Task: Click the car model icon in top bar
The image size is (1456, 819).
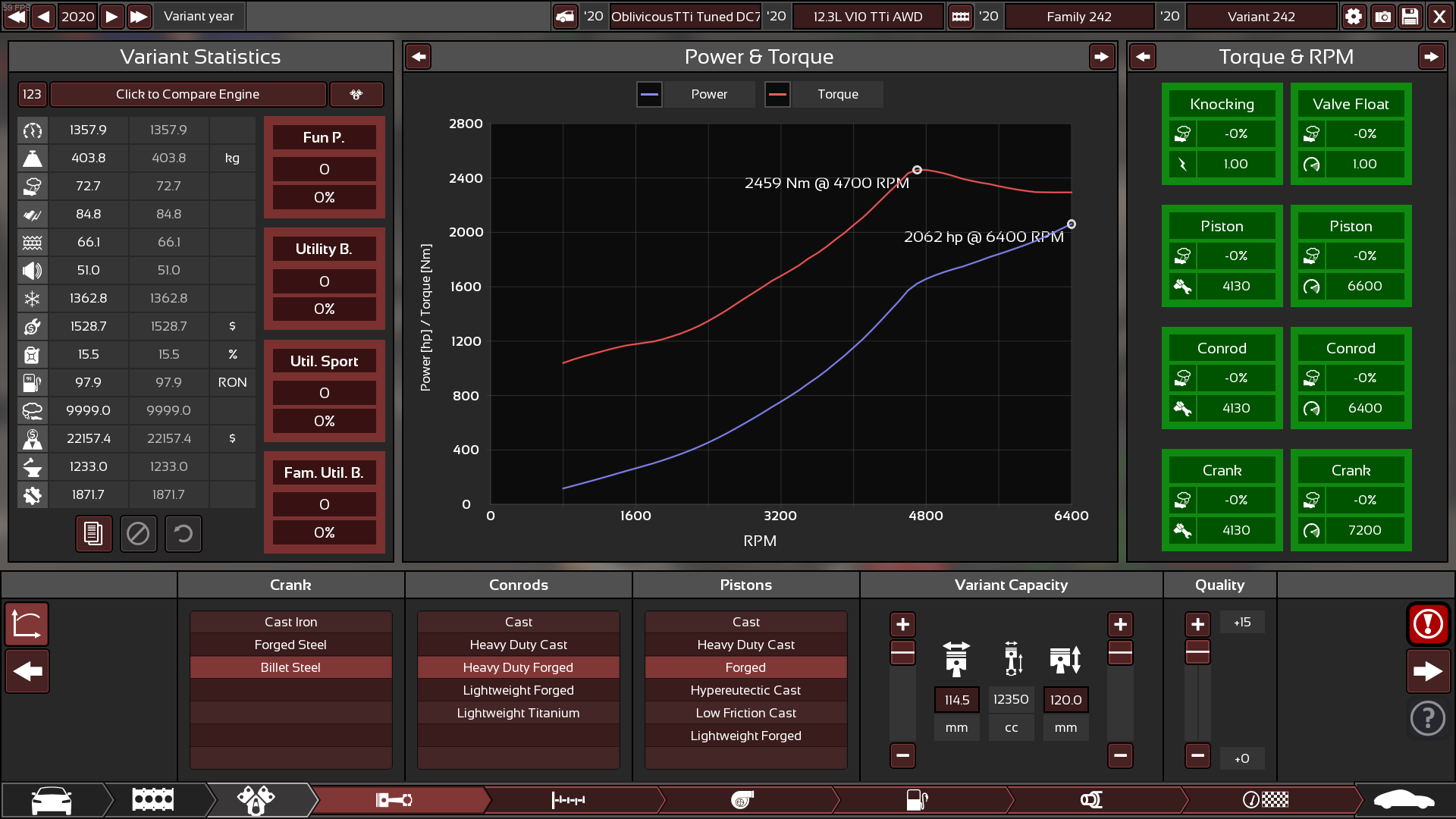Action: [565, 16]
